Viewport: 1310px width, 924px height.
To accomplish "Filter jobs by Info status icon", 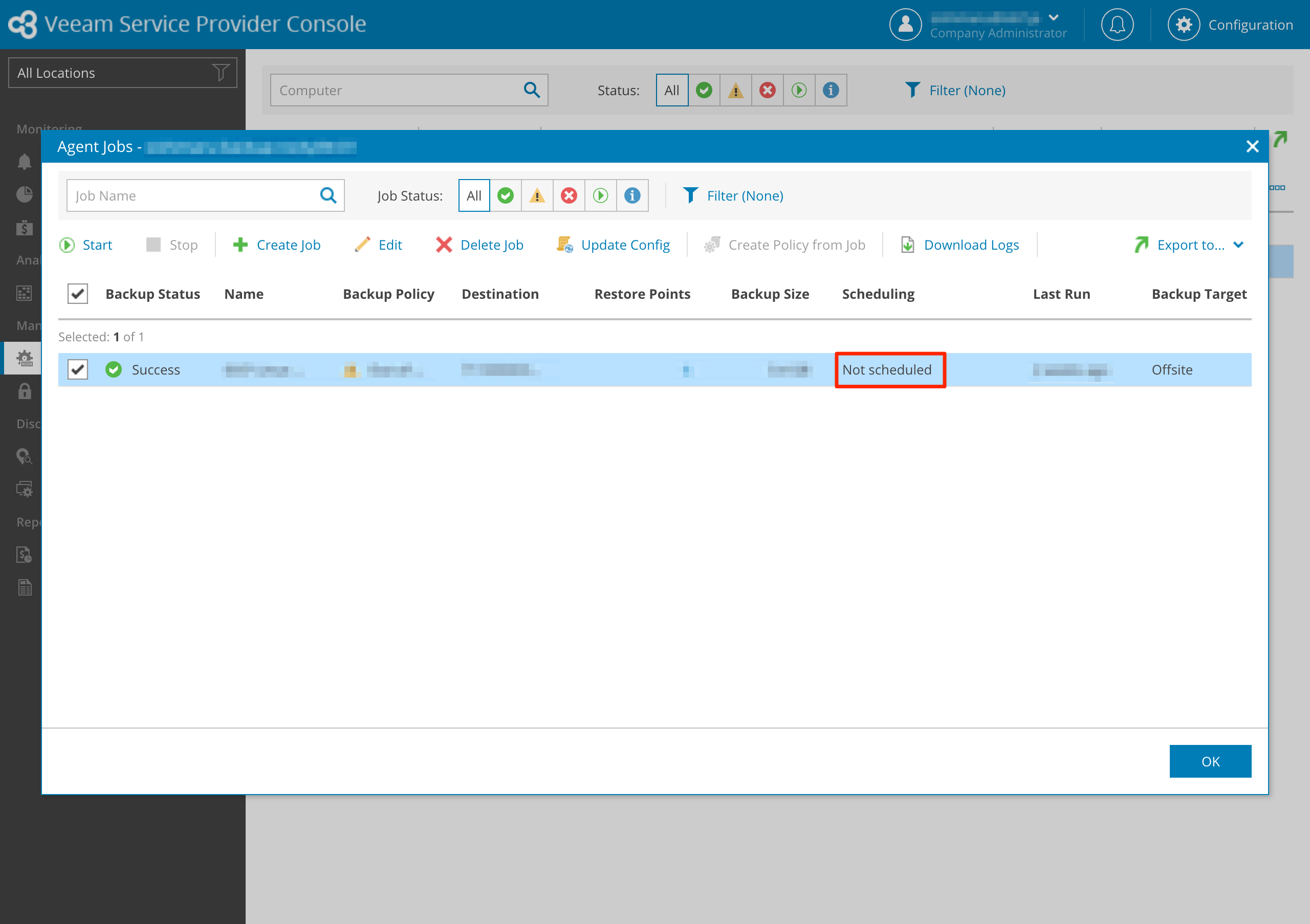I will pyautogui.click(x=632, y=195).
